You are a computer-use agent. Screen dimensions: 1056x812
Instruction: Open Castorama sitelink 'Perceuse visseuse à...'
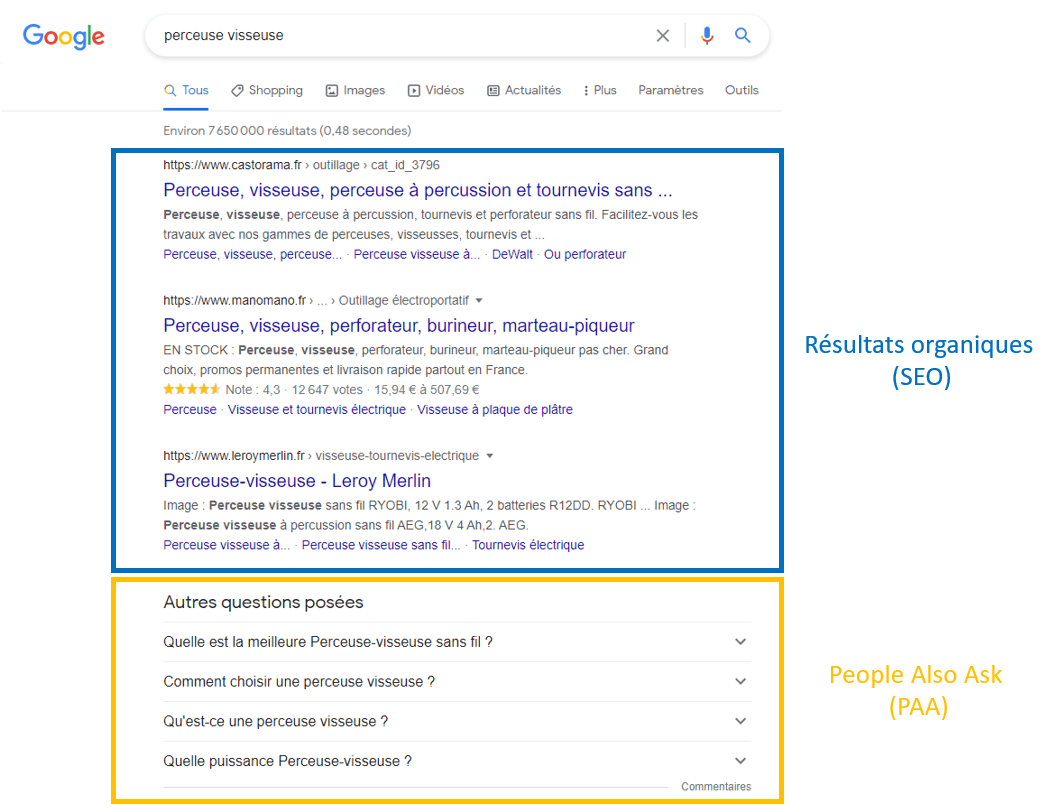click(x=416, y=255)
